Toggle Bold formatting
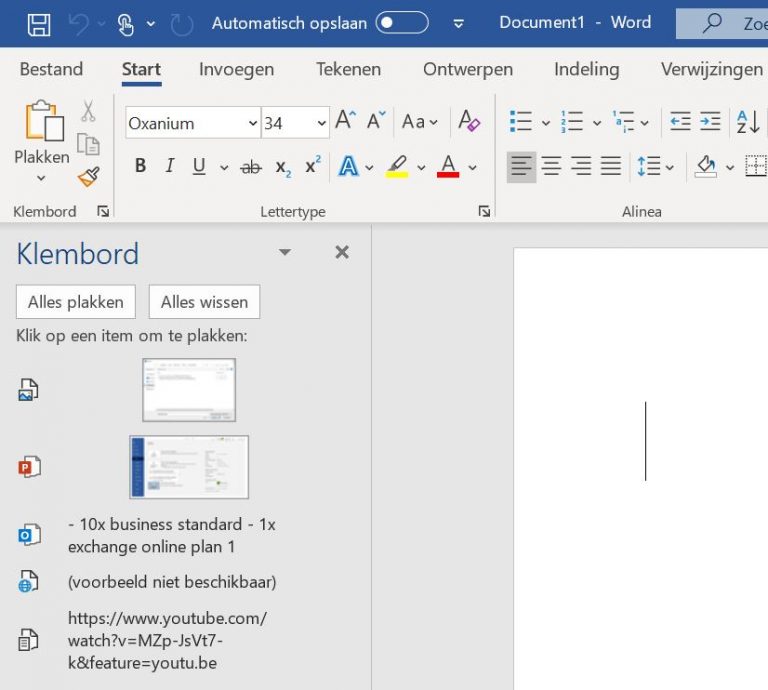 140,166
